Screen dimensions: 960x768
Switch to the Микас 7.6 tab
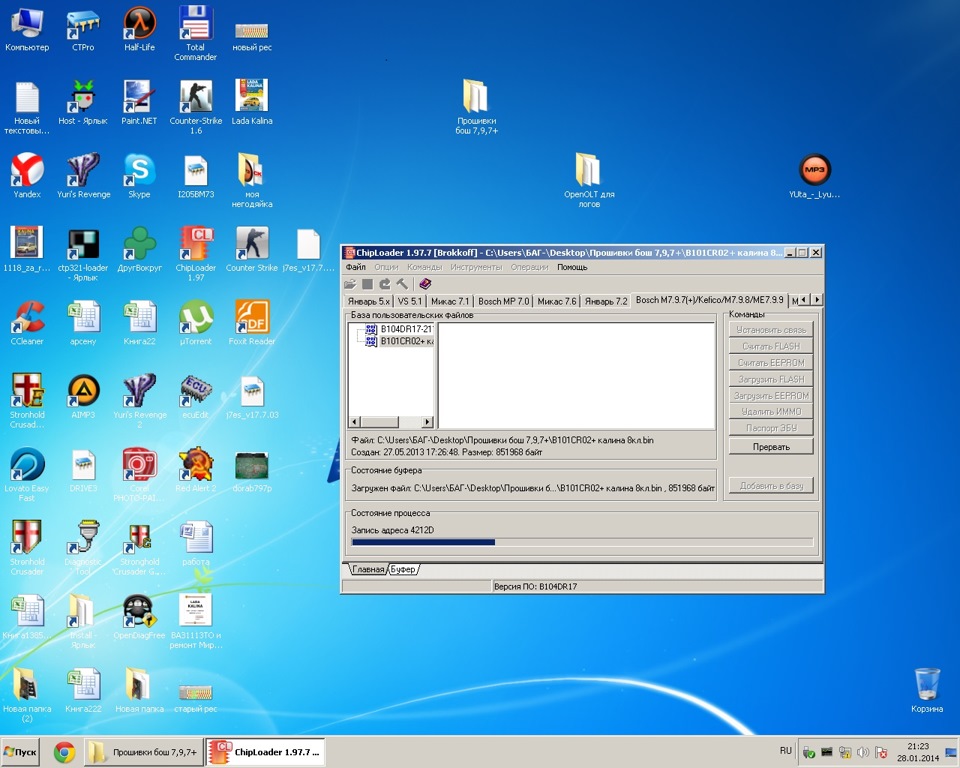[x=557, y=301]
